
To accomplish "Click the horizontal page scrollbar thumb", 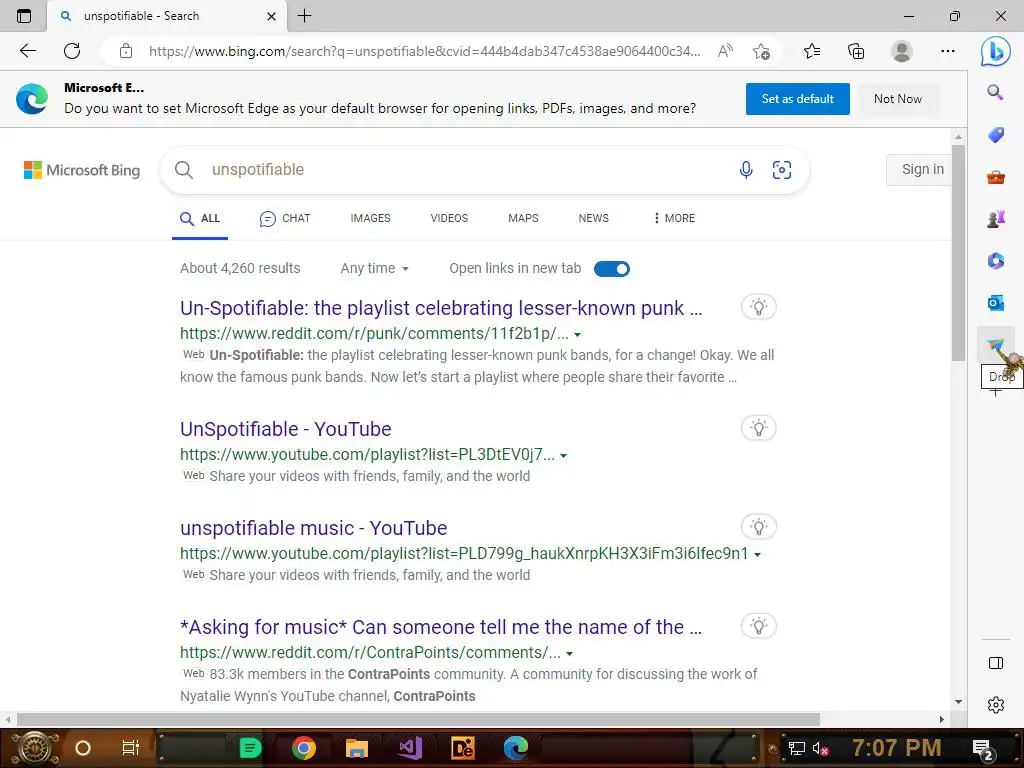I will pos(418,719).
